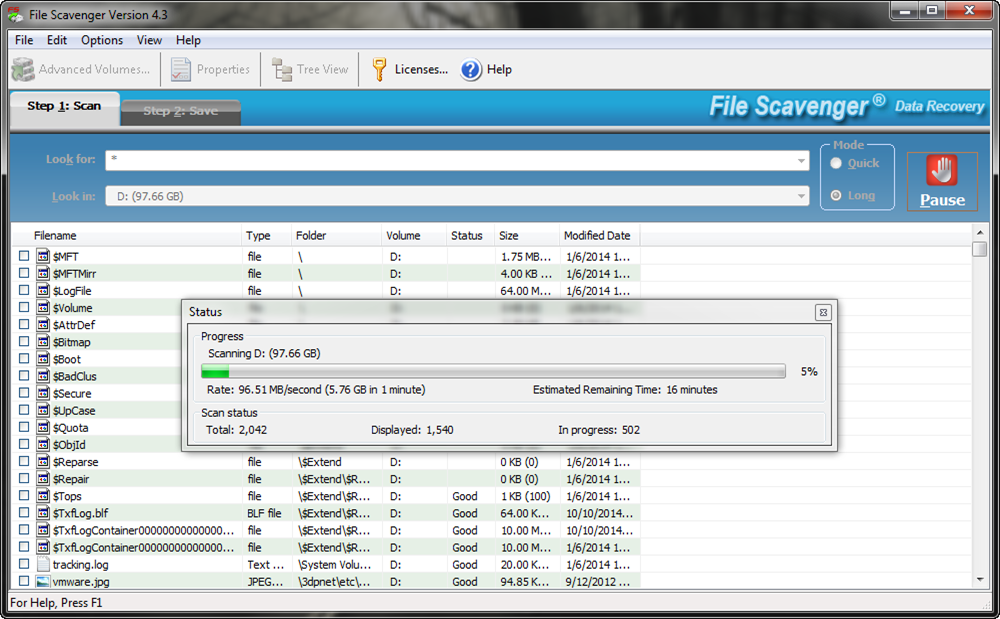The image size is (1000, 619).
Task: Click the $BadClus file icon
Action: coord(43,376)
